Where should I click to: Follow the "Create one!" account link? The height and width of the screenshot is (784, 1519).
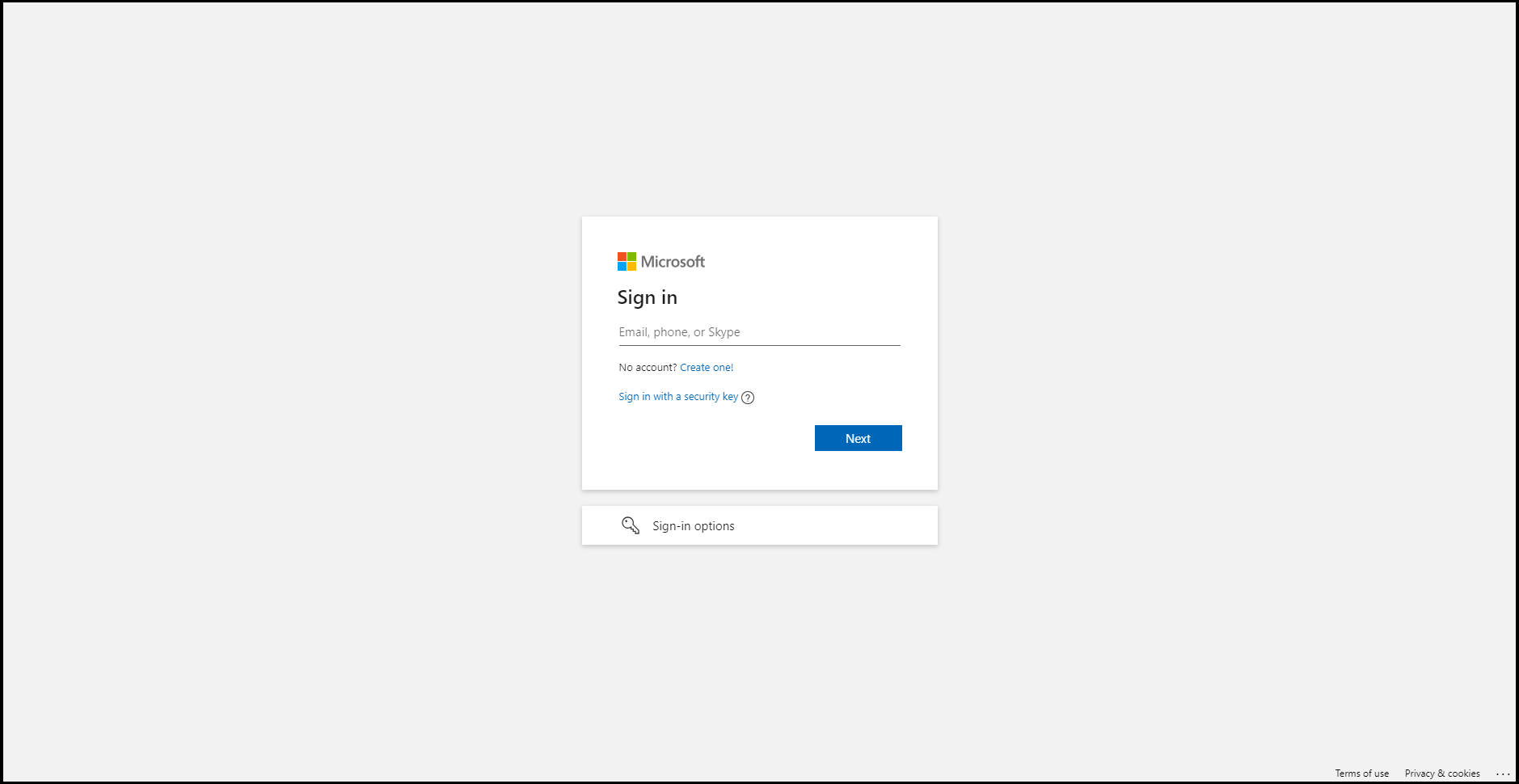point(707,368)
